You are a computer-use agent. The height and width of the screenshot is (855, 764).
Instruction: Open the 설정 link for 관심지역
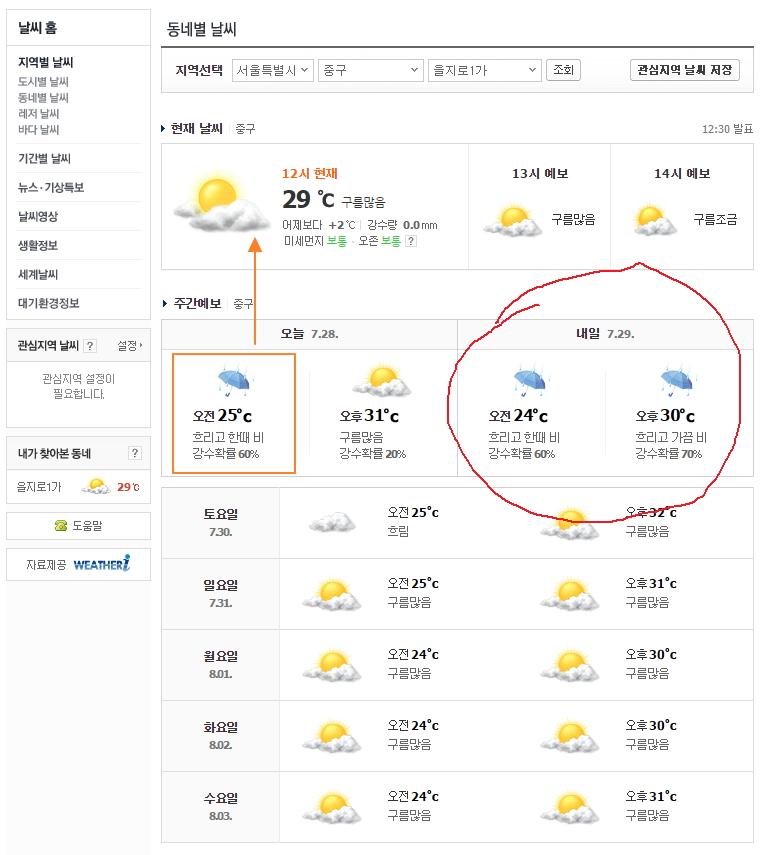click(129, 346)
